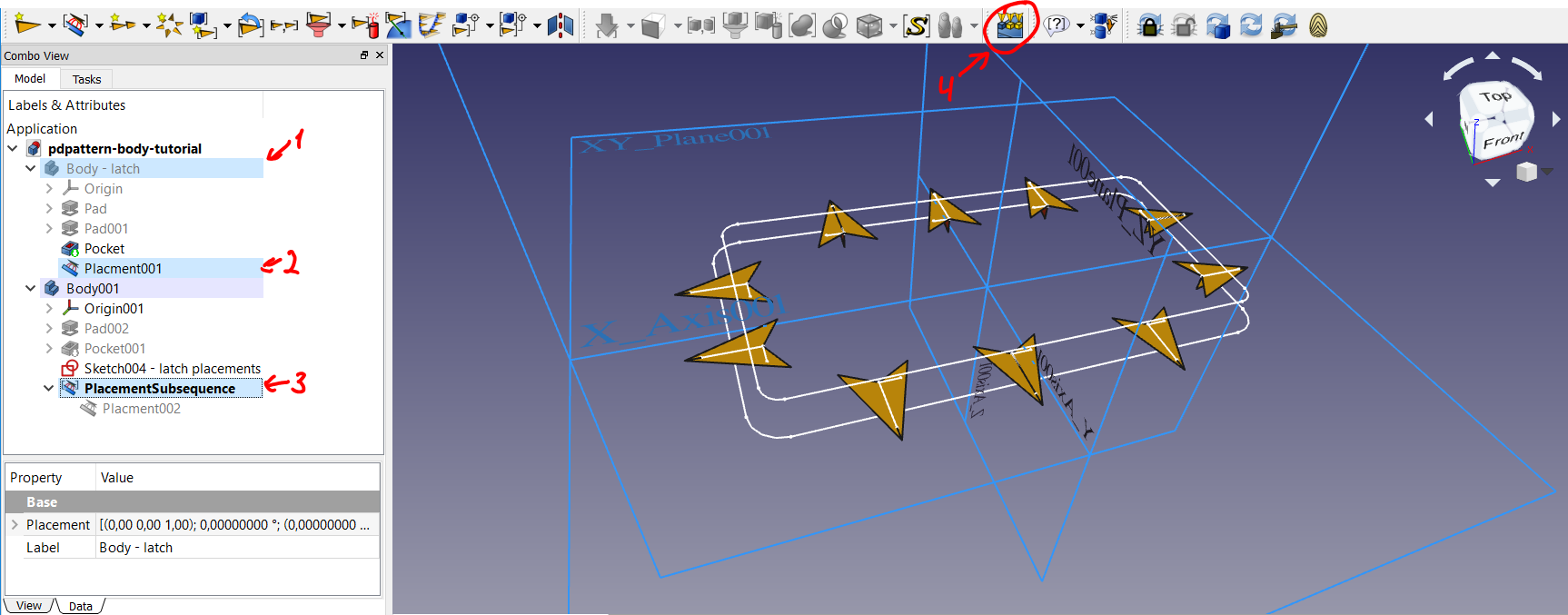Switch to the View property tab
This screenshot has height=615, width=1568.
29,606
